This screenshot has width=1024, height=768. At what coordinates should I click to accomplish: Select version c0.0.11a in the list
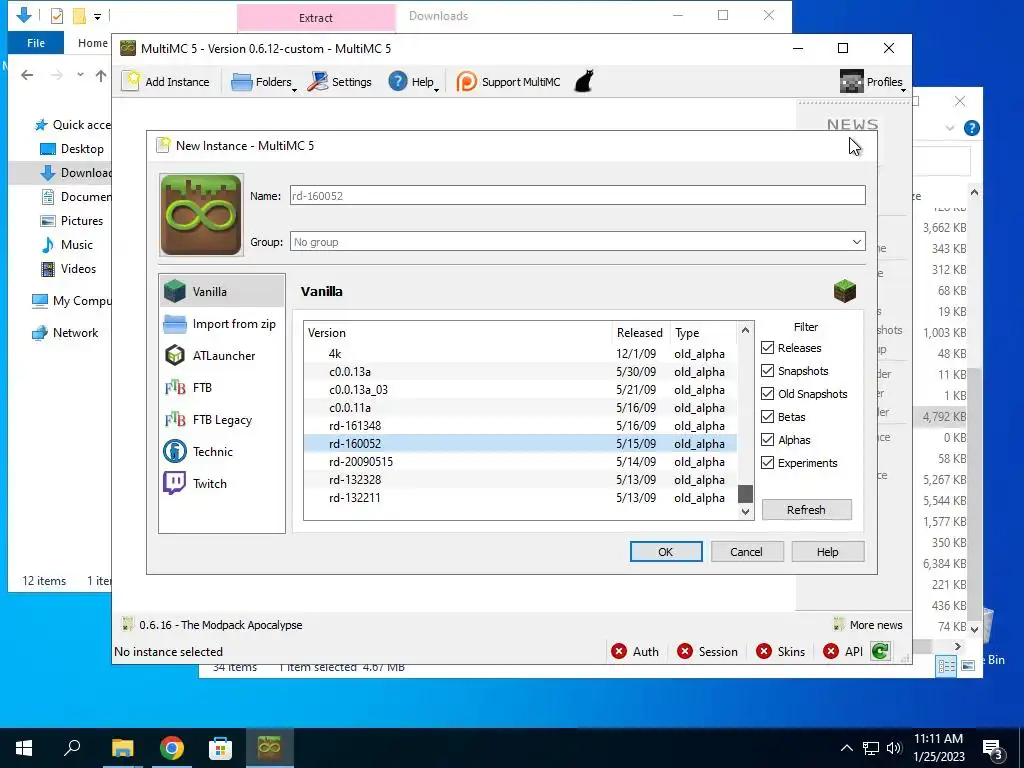(x=520, y=408)
